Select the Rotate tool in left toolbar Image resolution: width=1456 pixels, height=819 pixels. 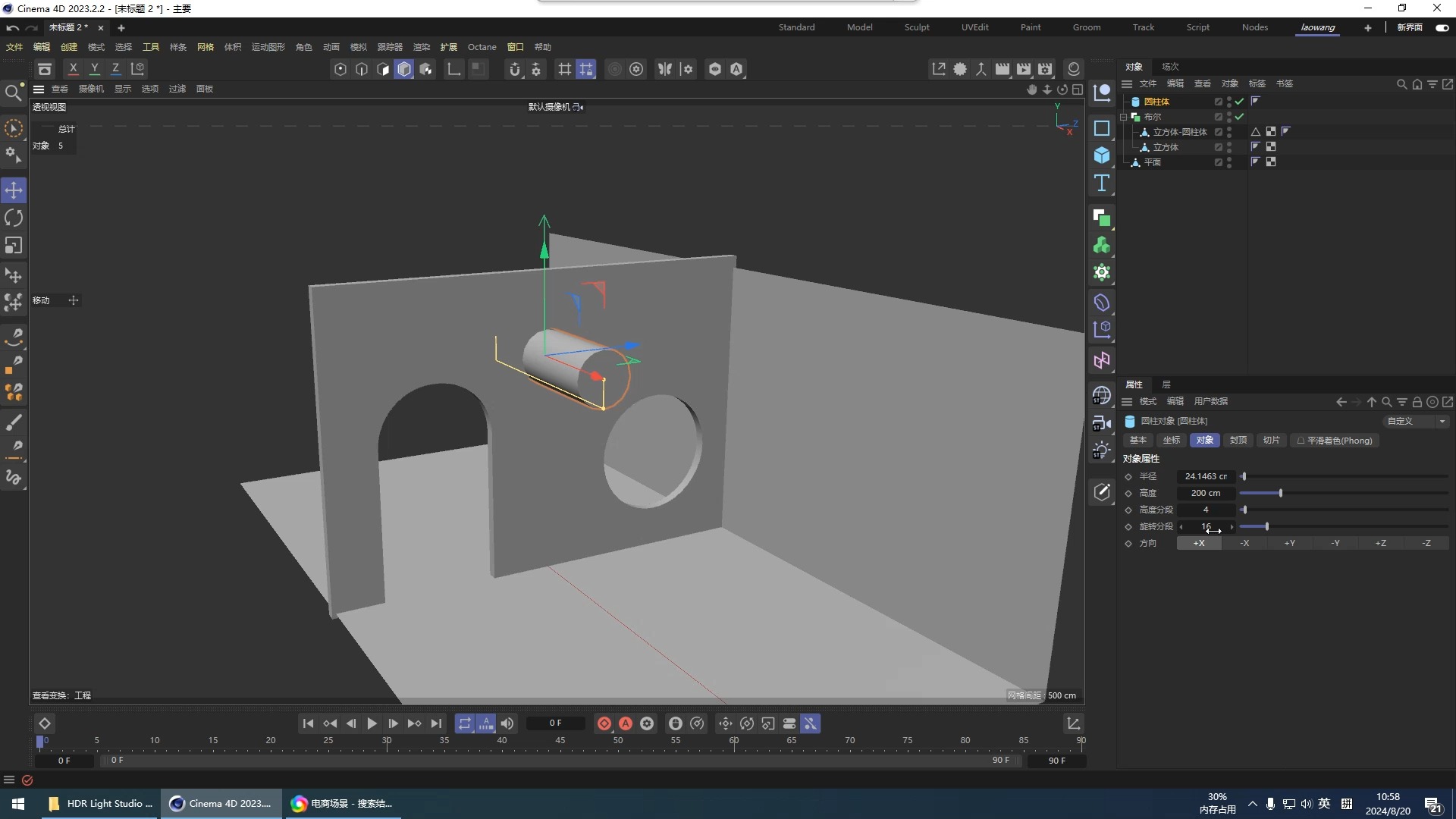coord(14,218)
